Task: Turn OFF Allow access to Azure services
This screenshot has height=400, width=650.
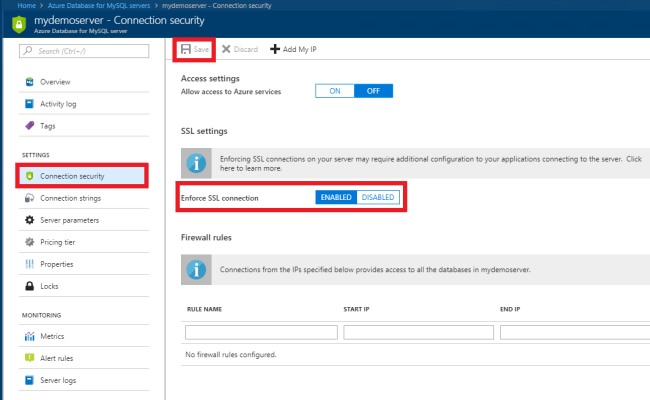Action: 373,91
